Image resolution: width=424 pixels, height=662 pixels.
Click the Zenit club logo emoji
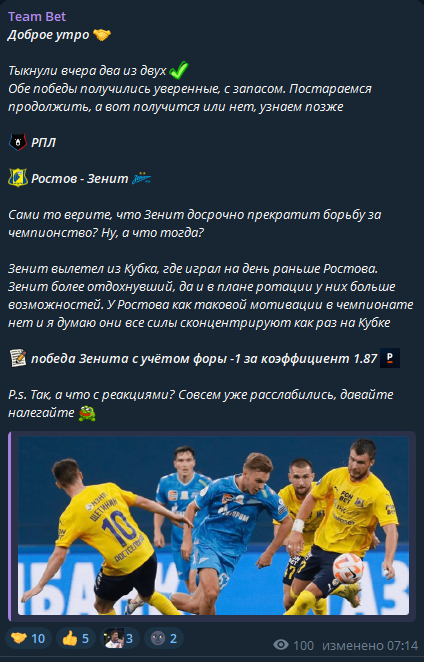coord(141,179)
